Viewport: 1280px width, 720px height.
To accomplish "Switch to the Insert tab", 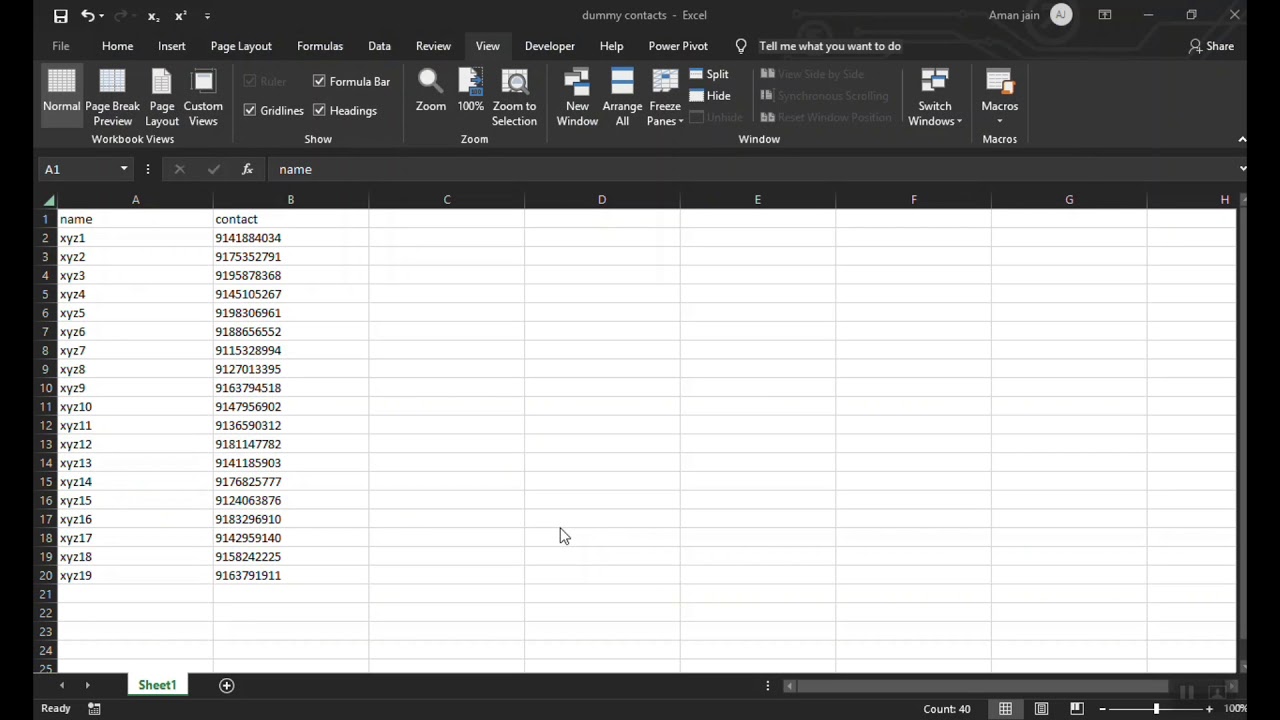I will tap(171, 46).
